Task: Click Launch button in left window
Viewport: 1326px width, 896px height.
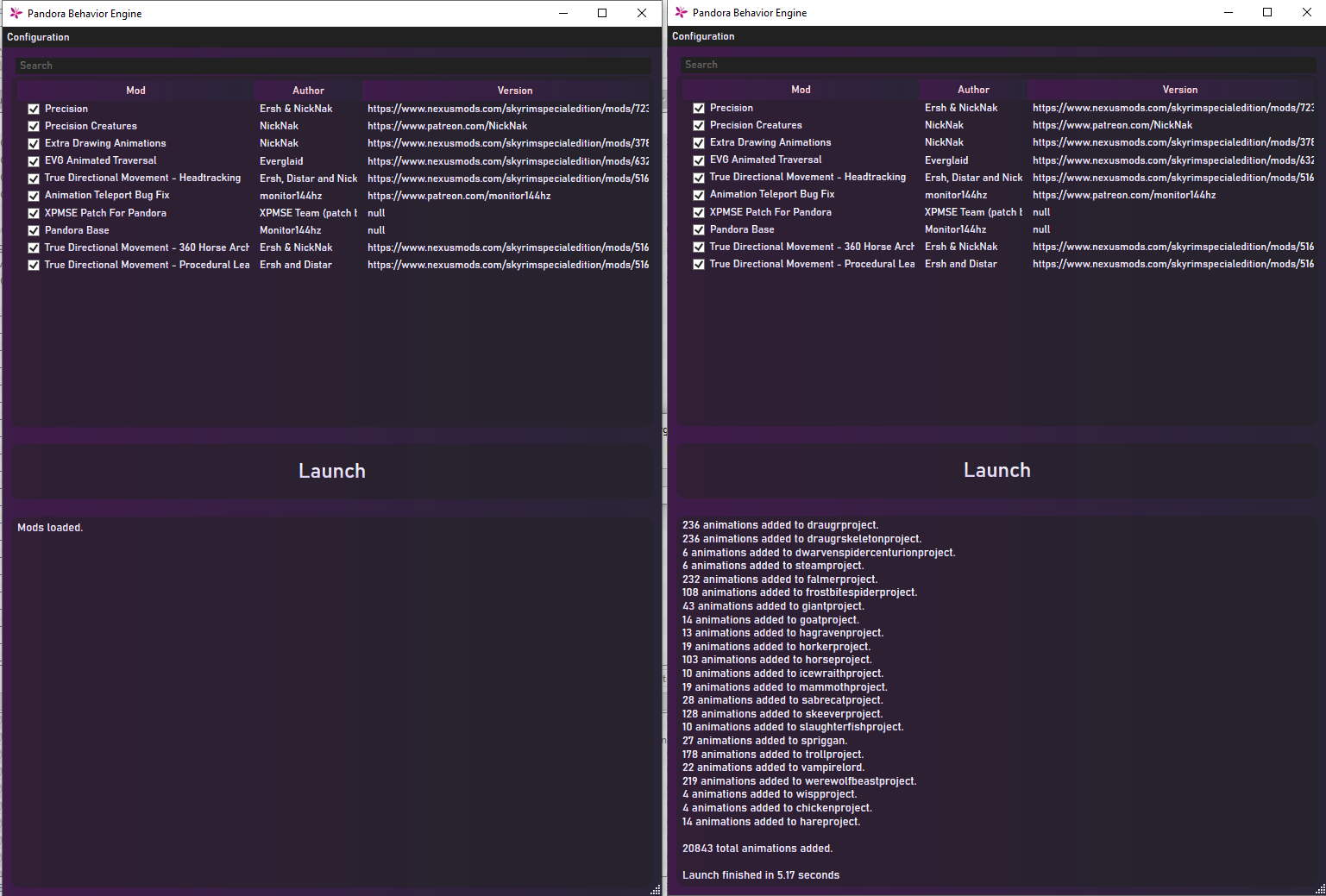Action: 332,471
